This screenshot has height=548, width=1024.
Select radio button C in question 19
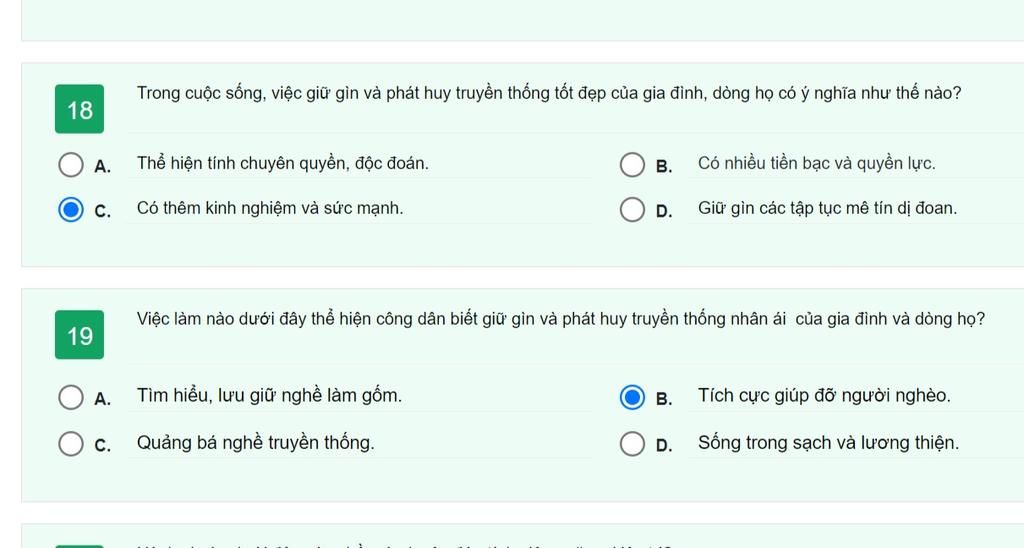(x=71, y=443)
